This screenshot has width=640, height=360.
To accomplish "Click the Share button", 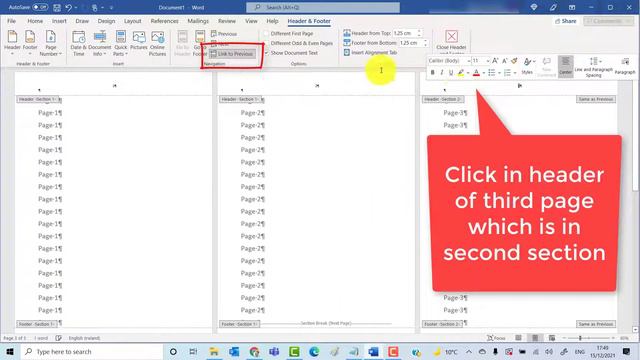I will coord(566,21).
